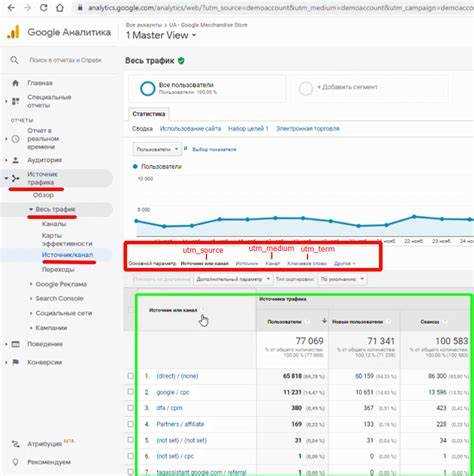
Task: Click the Google Analytics logo icon
Action: pyautogui.click(x=14, y=32)
